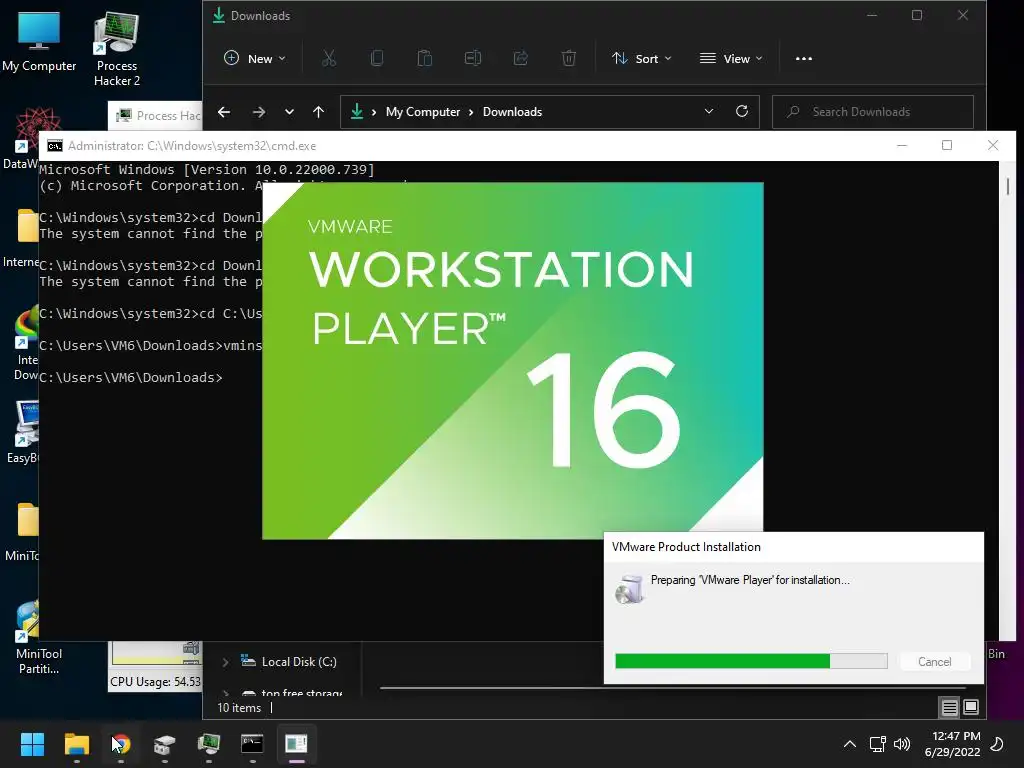Cancel the VMware Product Installation
The height and width of the screenshot is (768, 1024).
(935, 662)
